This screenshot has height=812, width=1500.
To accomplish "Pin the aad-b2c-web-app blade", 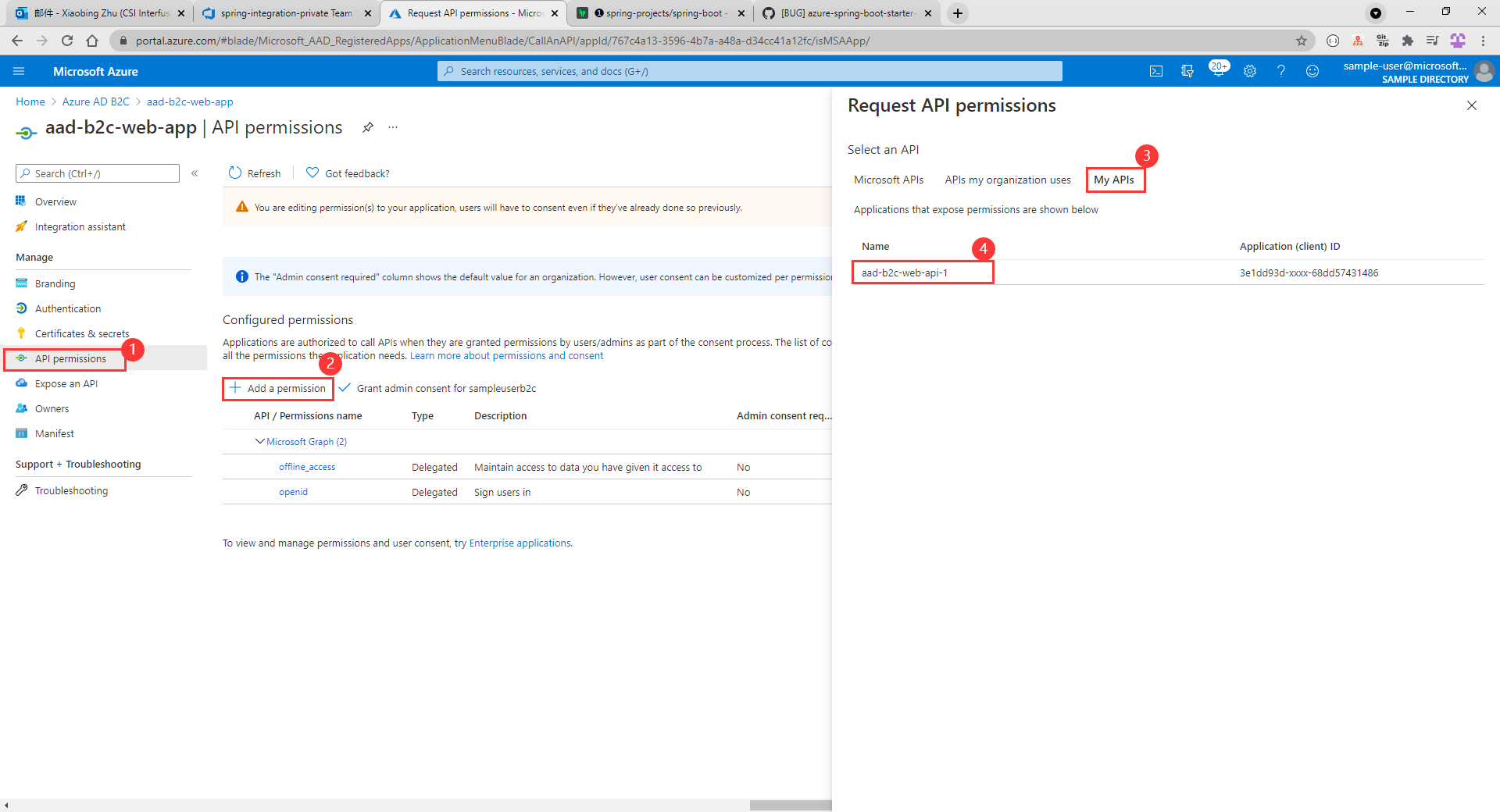I will (x=367, y=127).
